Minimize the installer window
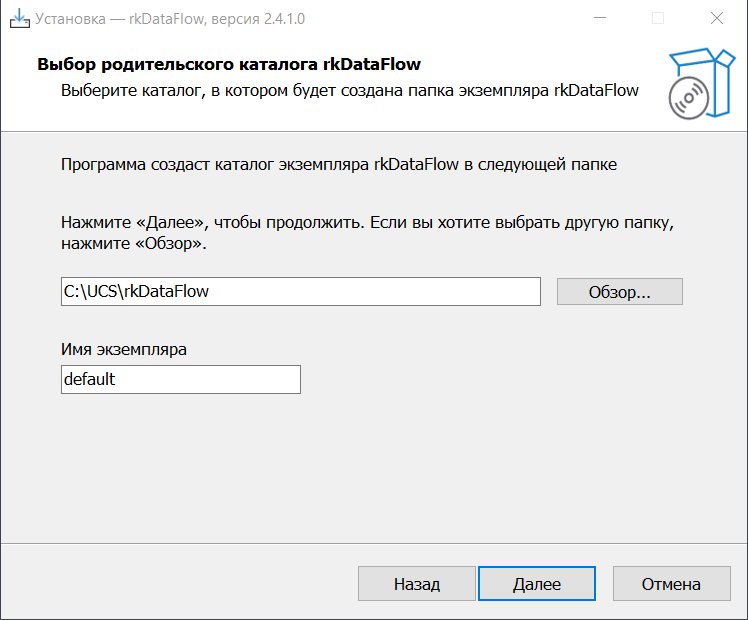The width and height of the screenshot is (748, 620). coord(601,18)
